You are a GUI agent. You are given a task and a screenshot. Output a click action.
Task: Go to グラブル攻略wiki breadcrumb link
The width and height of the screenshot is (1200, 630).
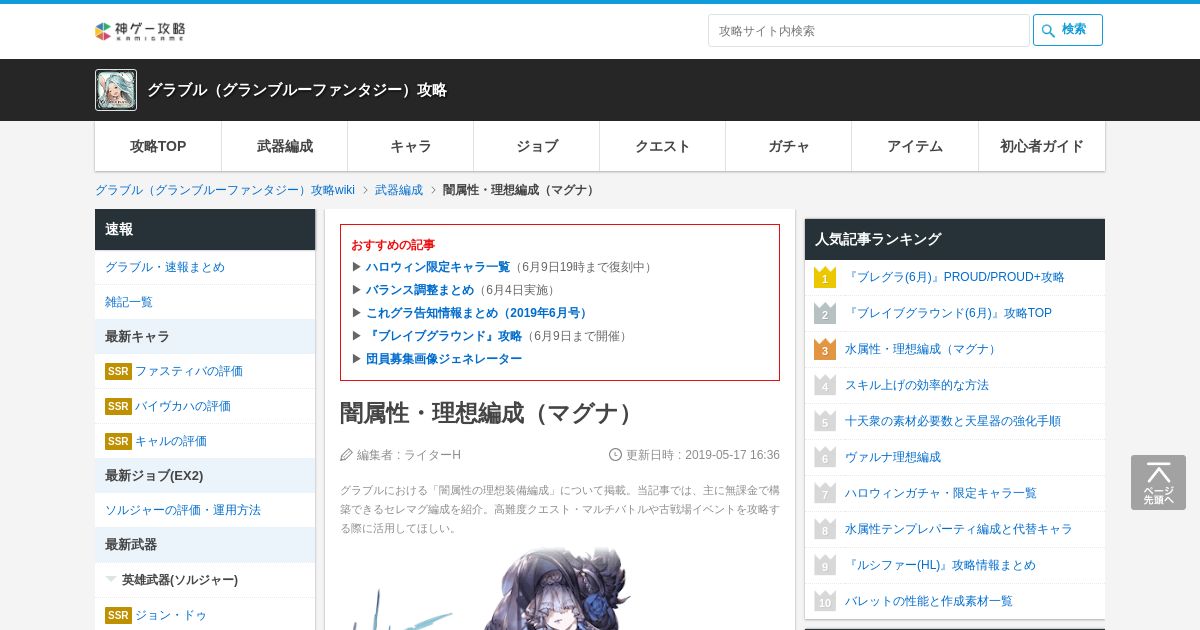tap(225, 190)
